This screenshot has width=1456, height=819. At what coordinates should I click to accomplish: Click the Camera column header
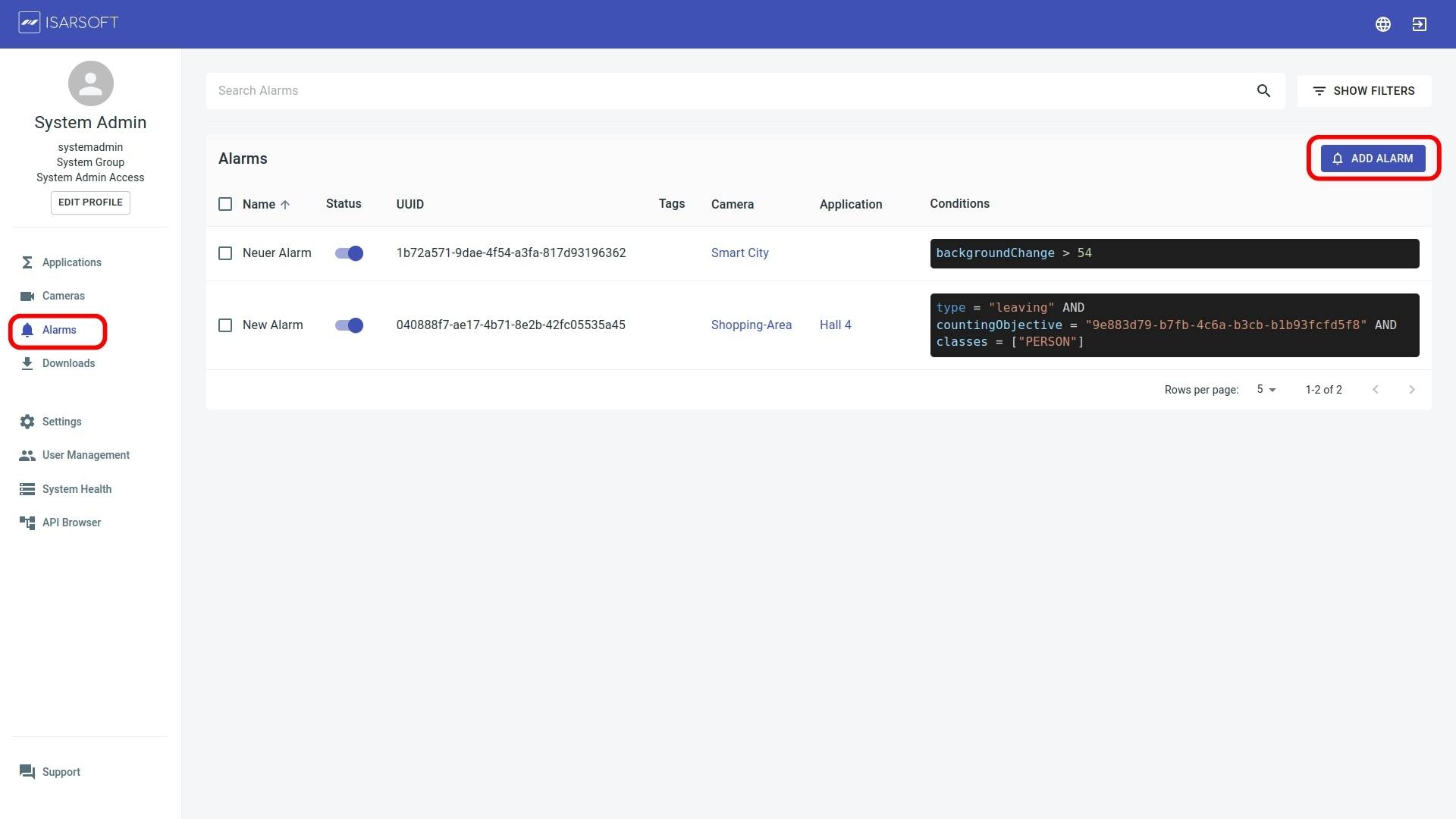coord(733,205)
